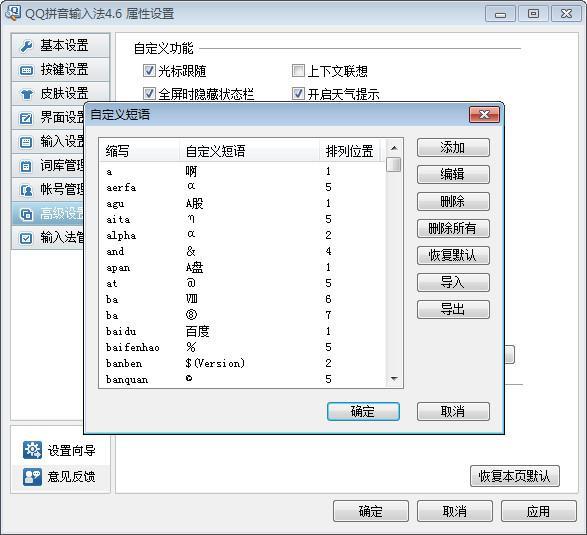The width and height of the screenshot is (587, 535).
Task: Switch to the 按键设置 tab
Action: (60, 70)
